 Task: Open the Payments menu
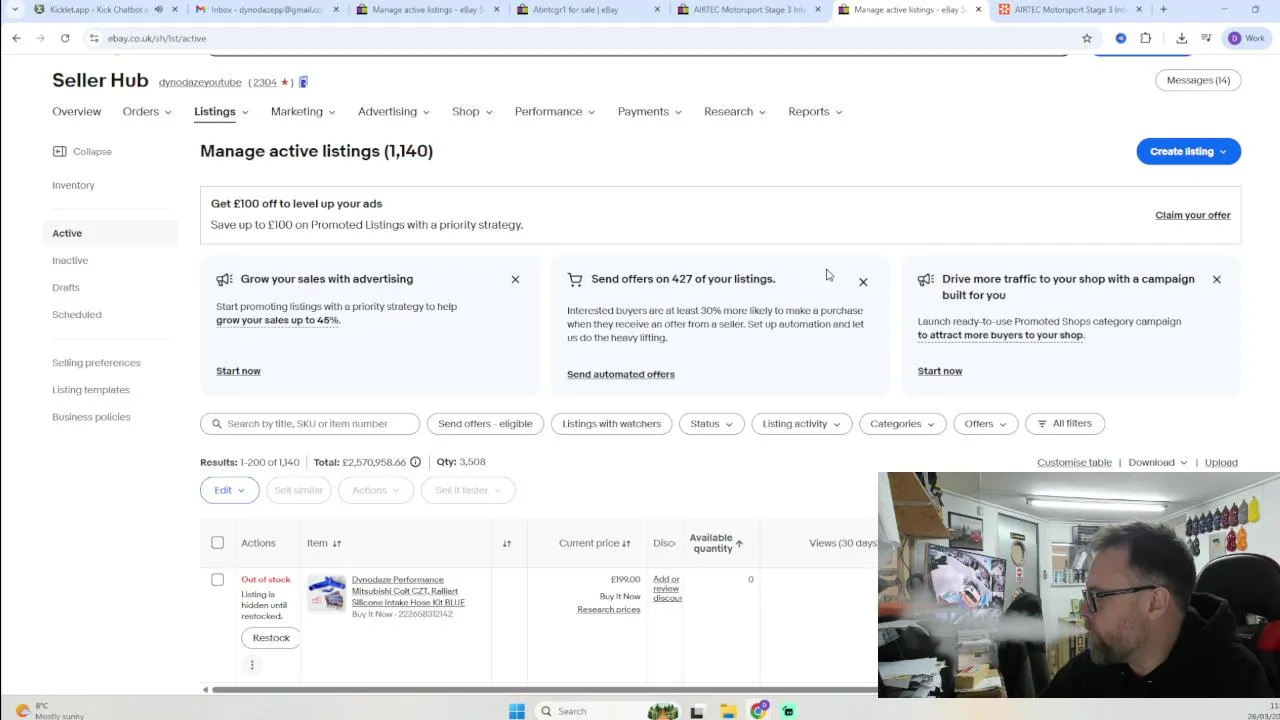650,112
